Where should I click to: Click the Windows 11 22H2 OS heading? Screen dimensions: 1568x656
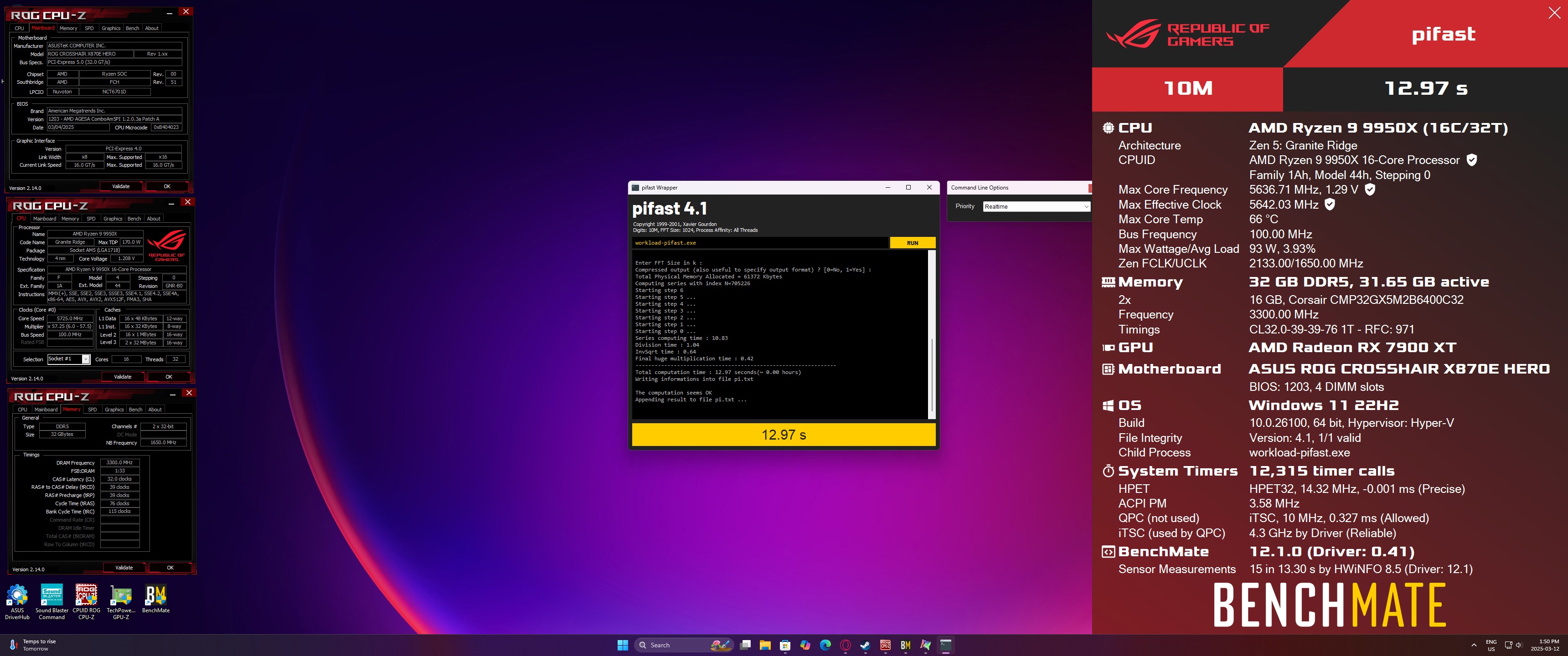pos(1323,405)
